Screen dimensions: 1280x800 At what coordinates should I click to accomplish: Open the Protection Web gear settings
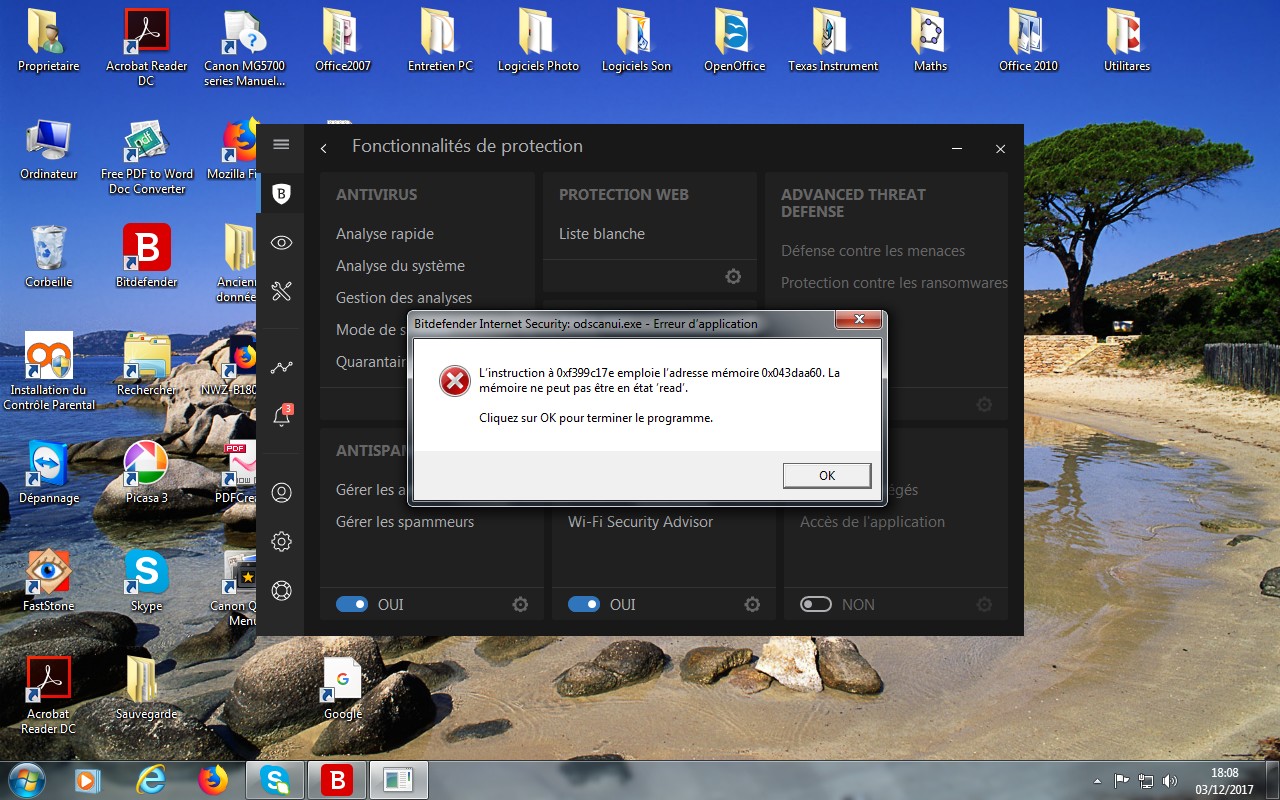click(x=733, y=276)
